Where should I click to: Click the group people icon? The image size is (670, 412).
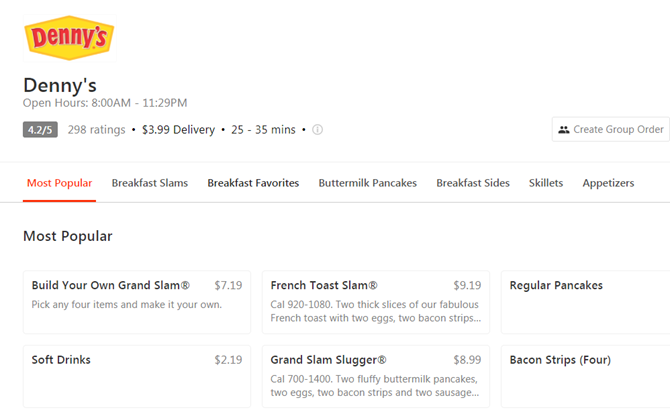(x=564, y=129)
